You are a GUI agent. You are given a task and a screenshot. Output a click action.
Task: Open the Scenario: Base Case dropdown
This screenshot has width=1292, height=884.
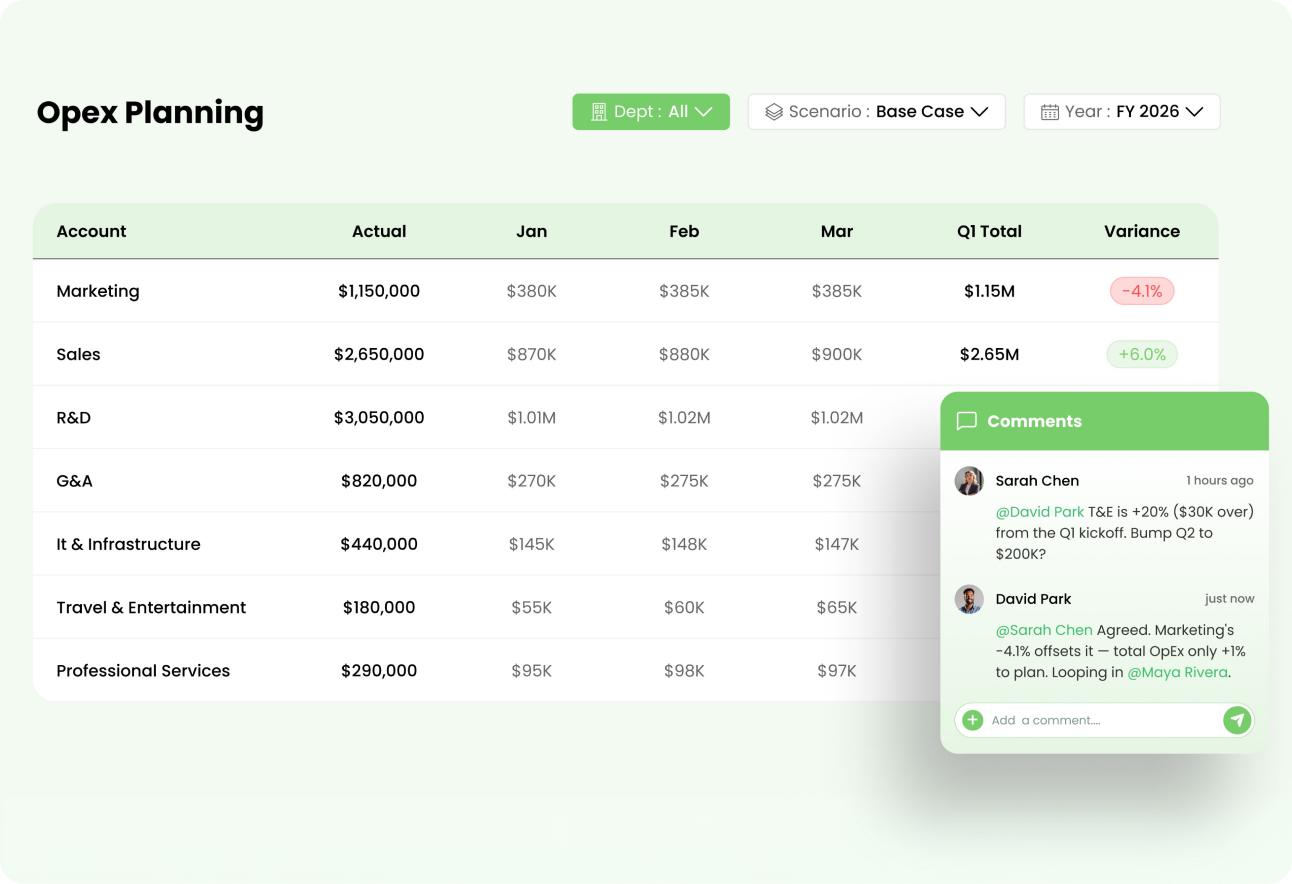876,112
